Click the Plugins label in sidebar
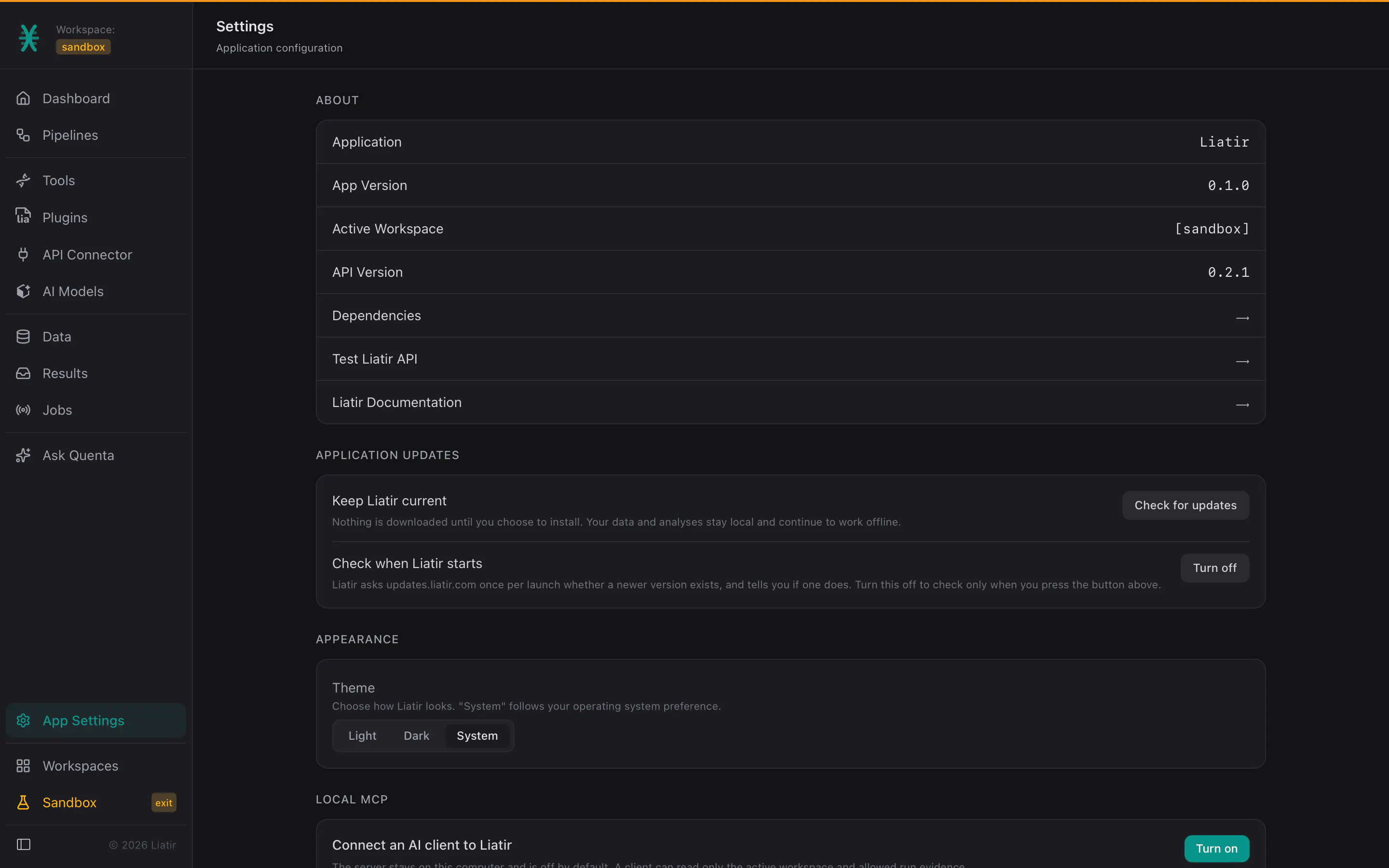The image size is (1389, 868). click(x=65, y=217)
